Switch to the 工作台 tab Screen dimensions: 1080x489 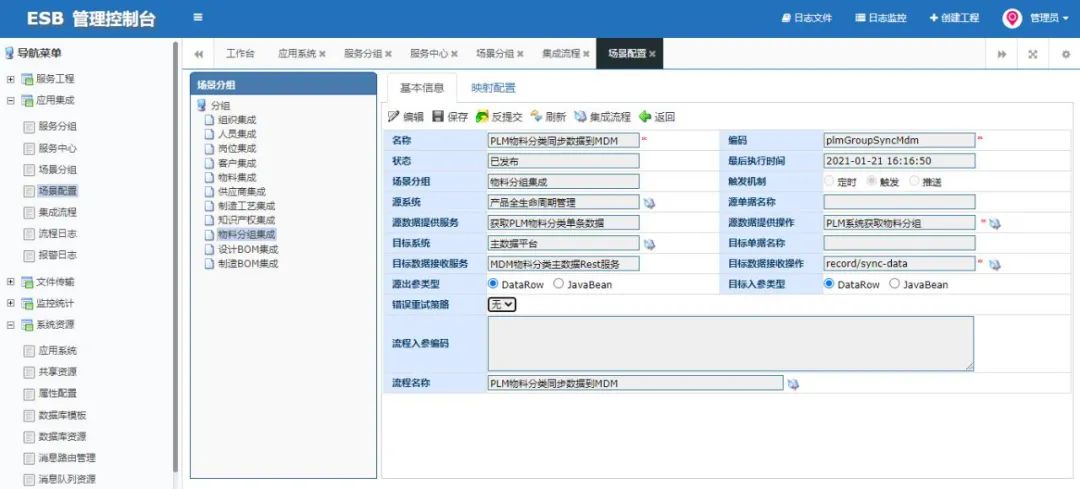[x=240, y=54]
